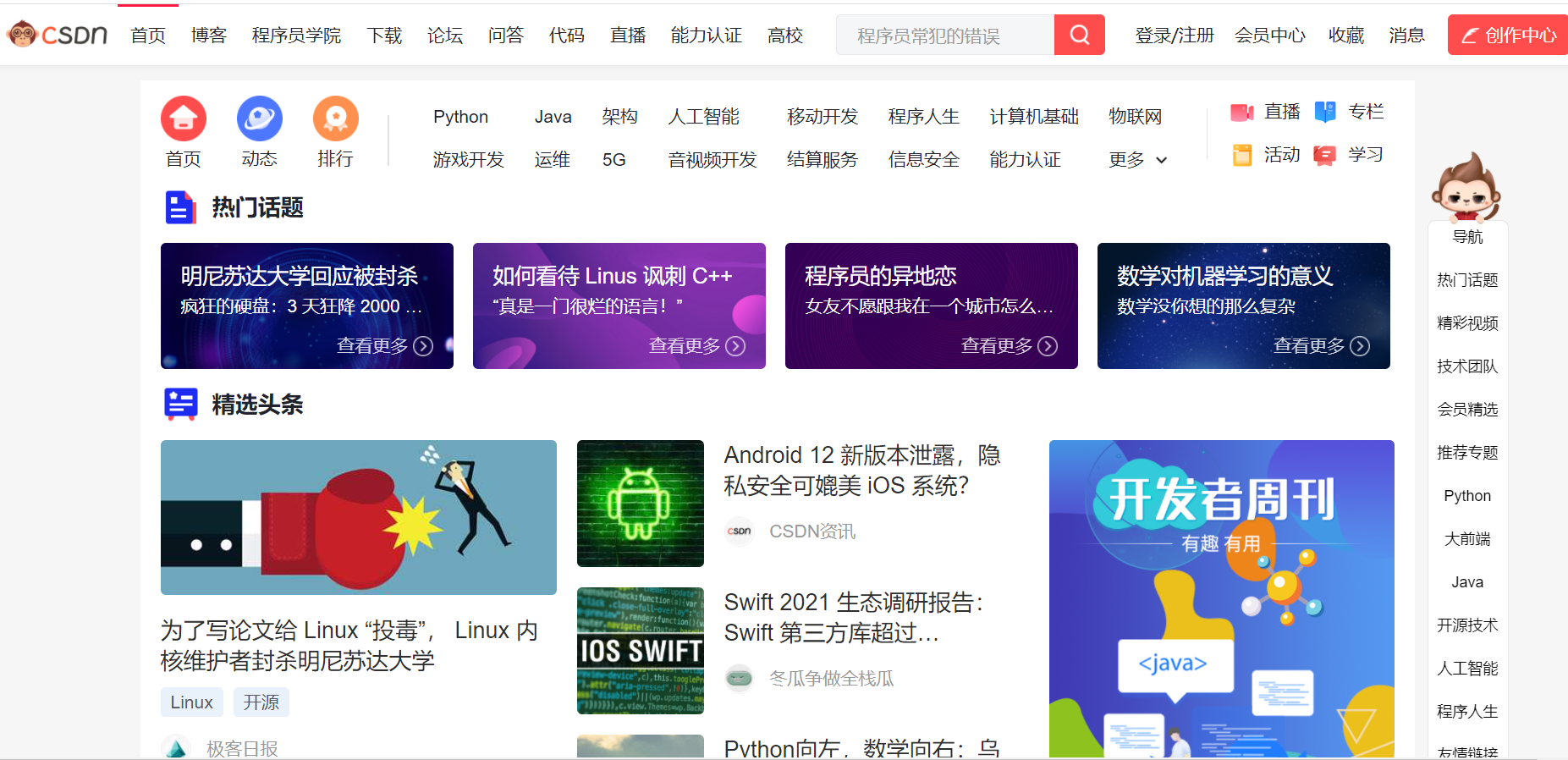This screenshot has width=1568, height=760.
Task: Expand the 更多 categories dropdown
Action: [1138, 160]
